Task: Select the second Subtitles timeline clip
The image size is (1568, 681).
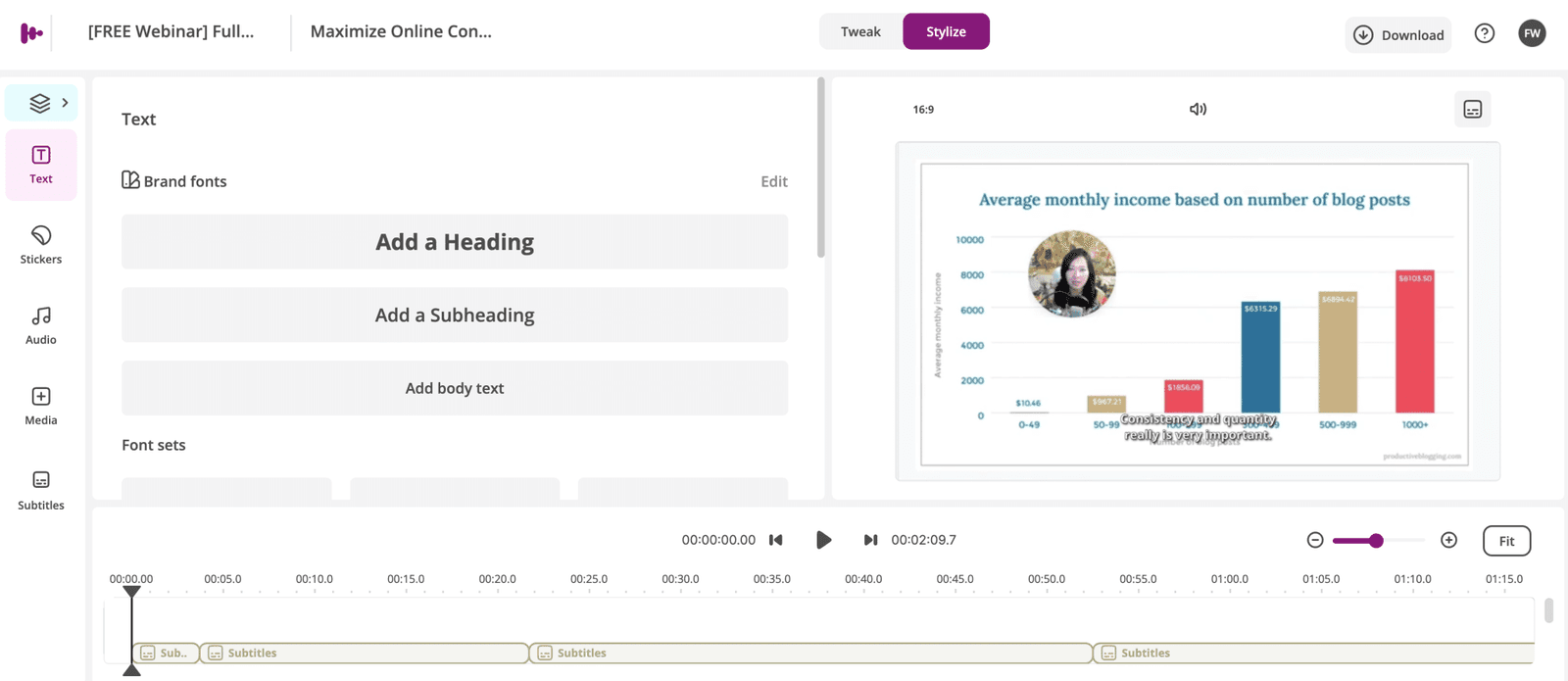Action: click(364, 653)
